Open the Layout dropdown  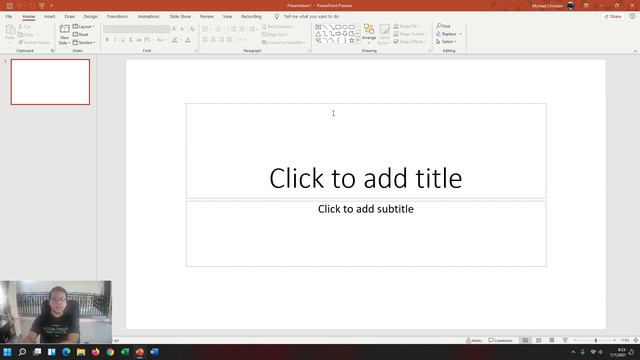[84, 27]
